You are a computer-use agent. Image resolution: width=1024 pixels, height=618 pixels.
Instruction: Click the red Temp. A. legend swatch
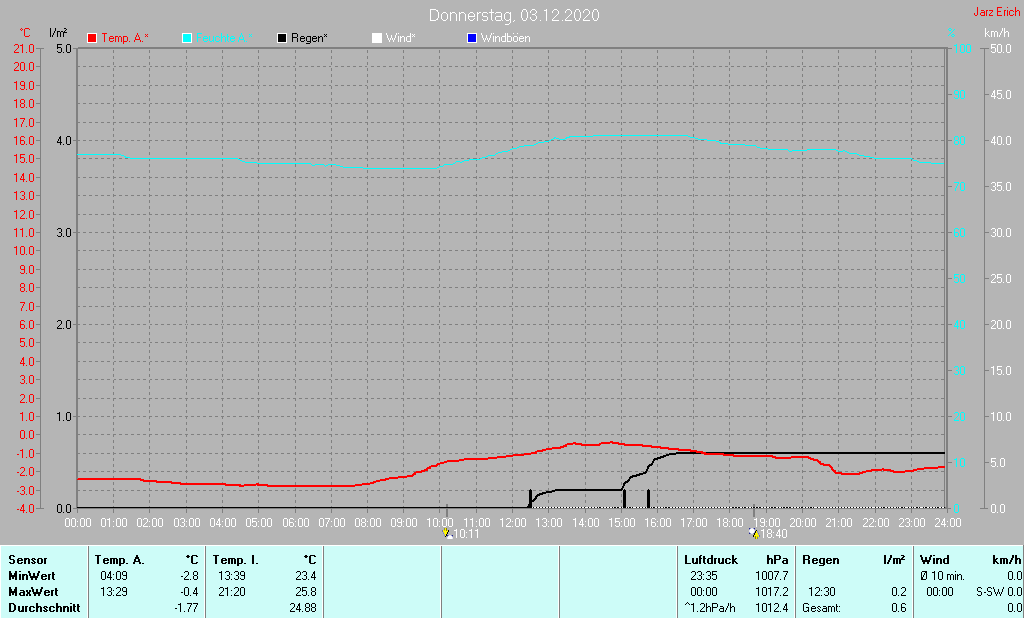92,38
